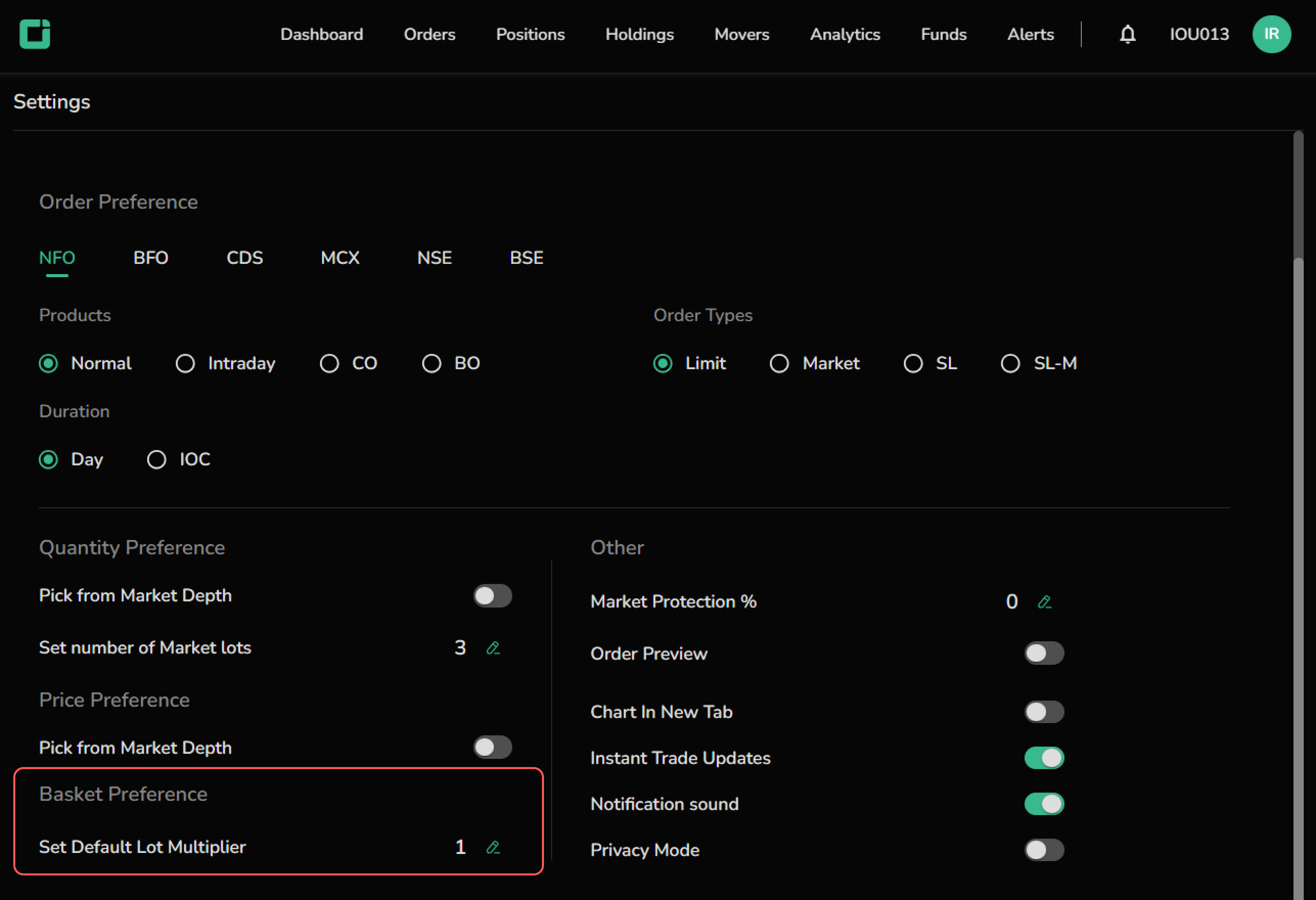
Task: Select Intraday product radio button
Action: pyautogui.click(x=185, y=363)
